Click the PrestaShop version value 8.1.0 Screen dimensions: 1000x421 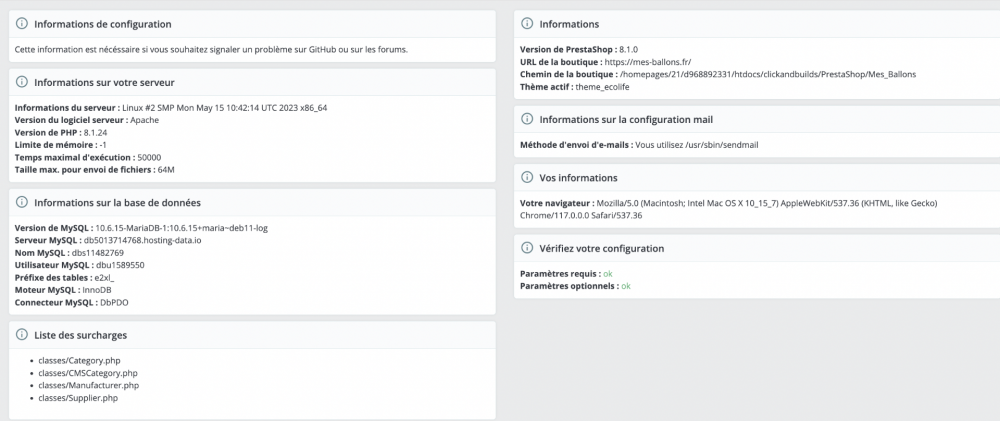[x=629, y=49]
